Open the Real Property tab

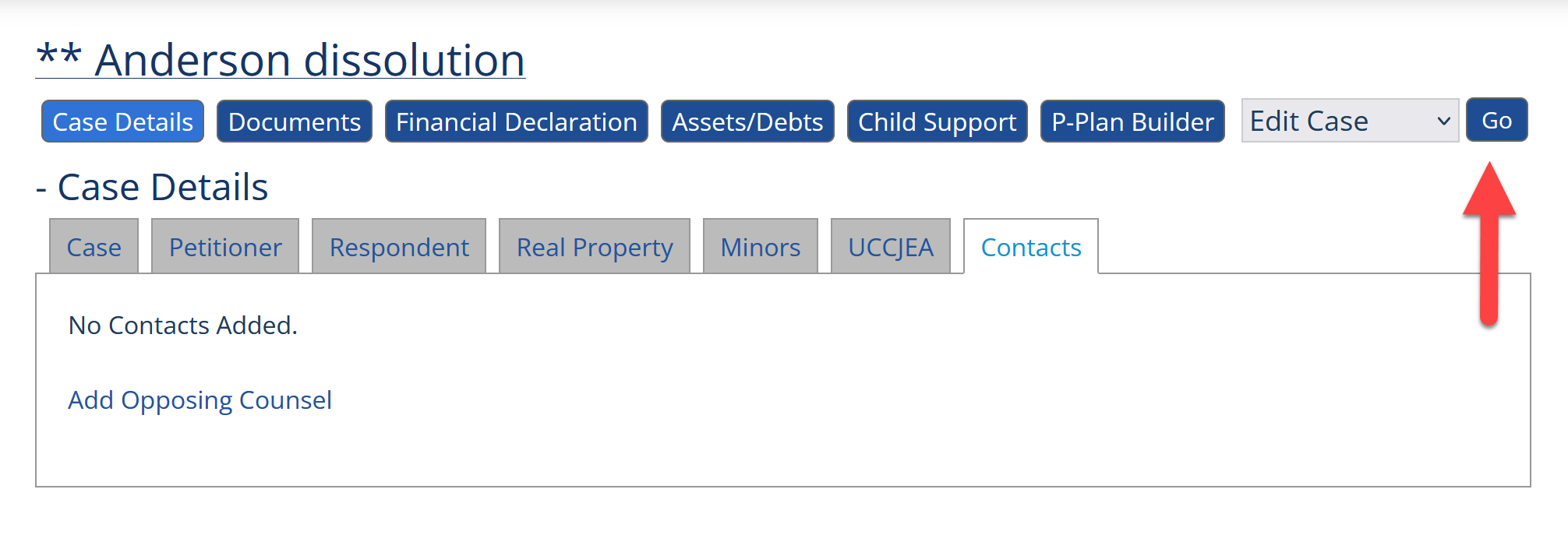pyautogui.click(x=594, y=246)
